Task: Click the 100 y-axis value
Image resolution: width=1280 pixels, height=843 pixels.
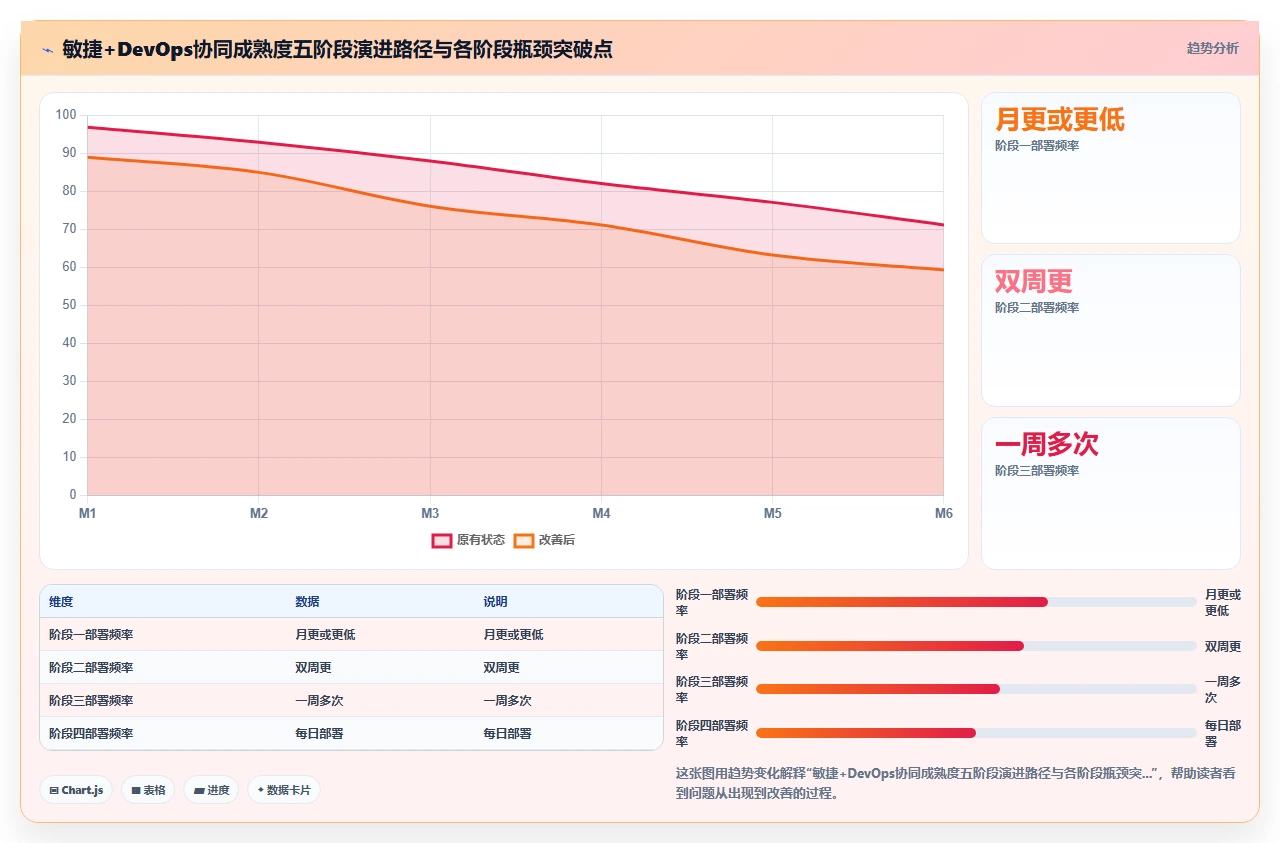Action: click(x=66, y=115)
